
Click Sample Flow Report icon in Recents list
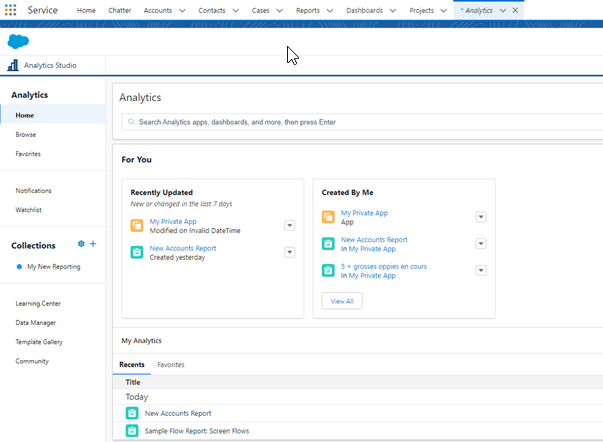(x=132, y=430)
